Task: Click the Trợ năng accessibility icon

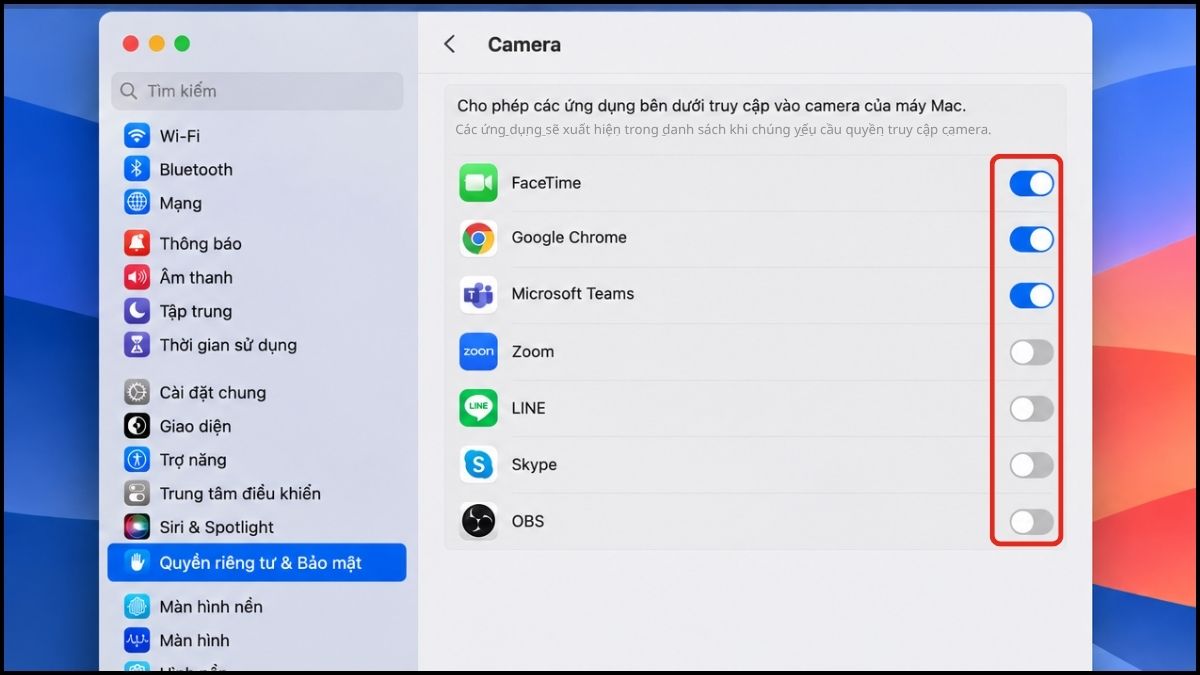Action: [137, 460]
